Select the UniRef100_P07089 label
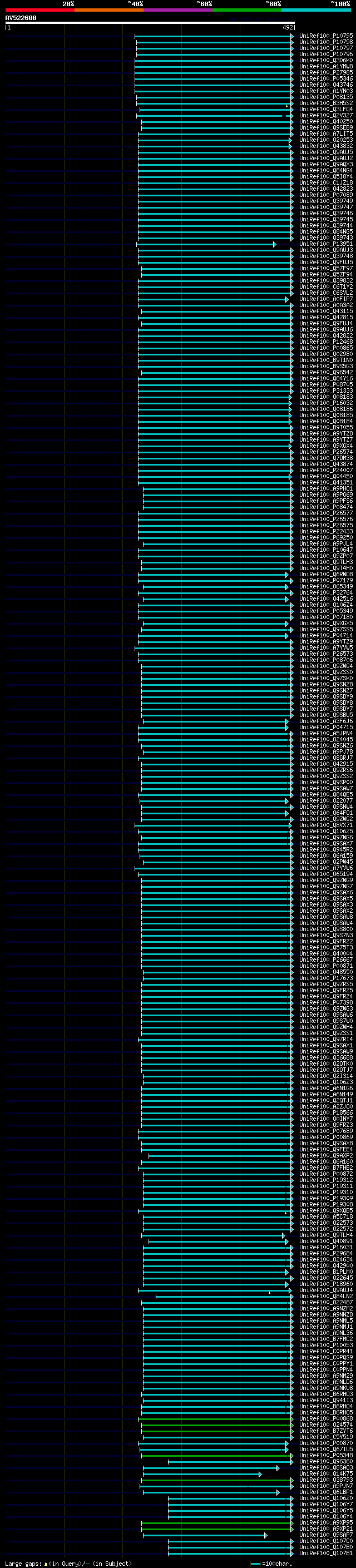The height and width of the screenshot is (1568, 356). (326, 195)
